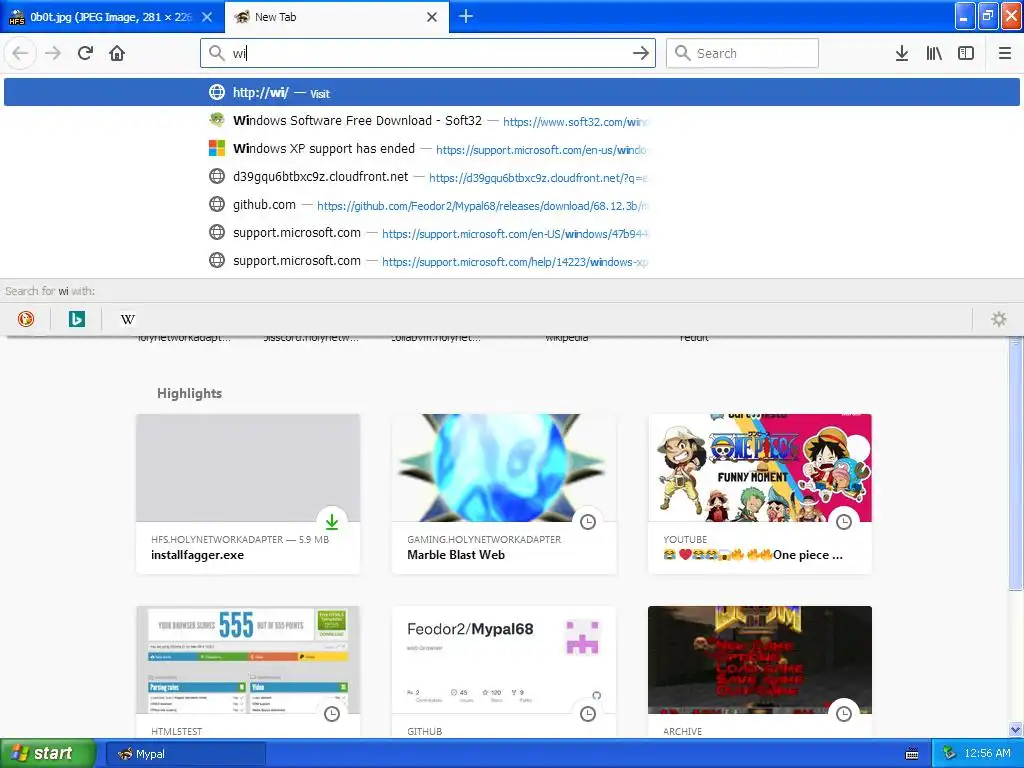Image resolution: width=1024 pixels, height=768 pixels.
Task: Open the One piece funny moment YouTube thumbnail
Action: [x=760, y=468]
